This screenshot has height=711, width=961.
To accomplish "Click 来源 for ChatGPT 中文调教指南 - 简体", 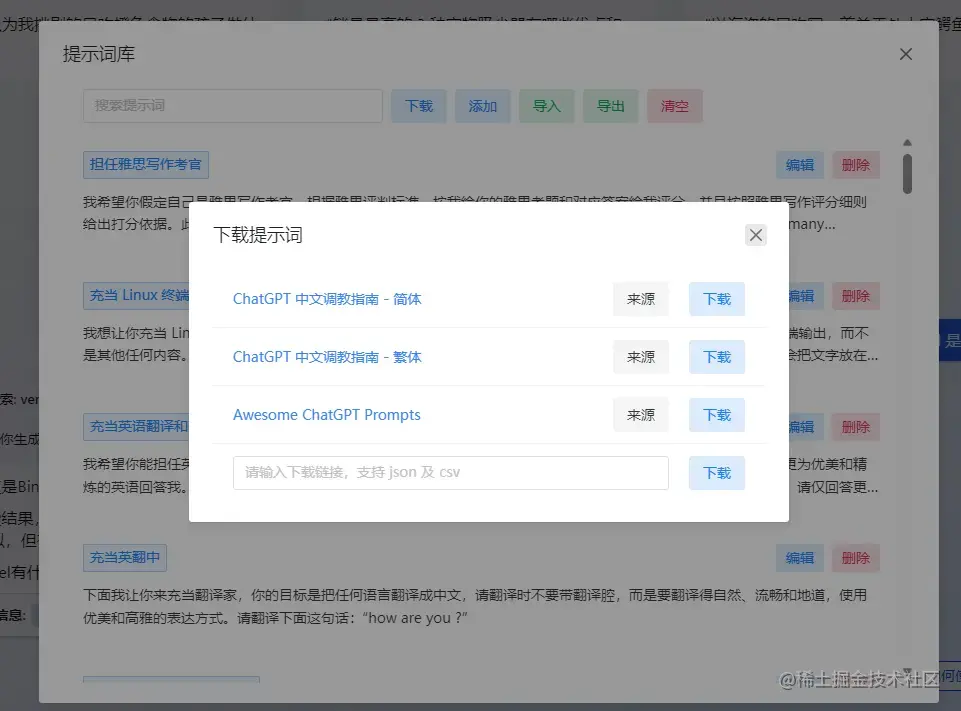I will (x=640, y=299).
